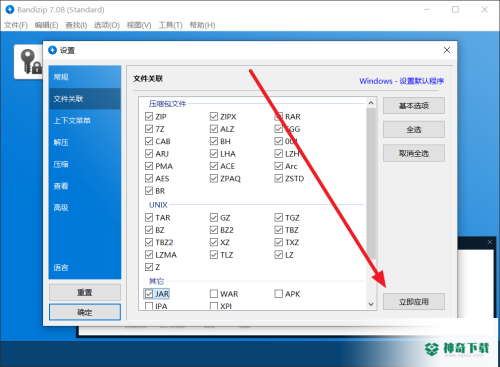Uncheck the ALZ checkbox
This screenshot has width=500, height=367.
click(214, 129)
